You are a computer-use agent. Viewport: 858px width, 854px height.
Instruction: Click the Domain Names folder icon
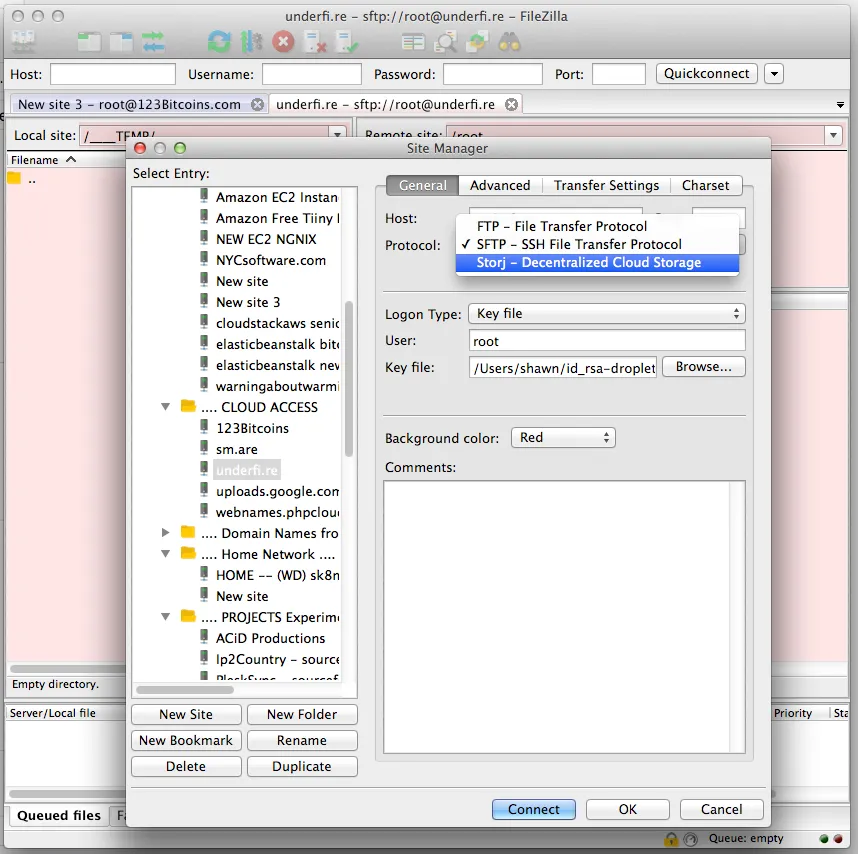click(x=188, y=532)
